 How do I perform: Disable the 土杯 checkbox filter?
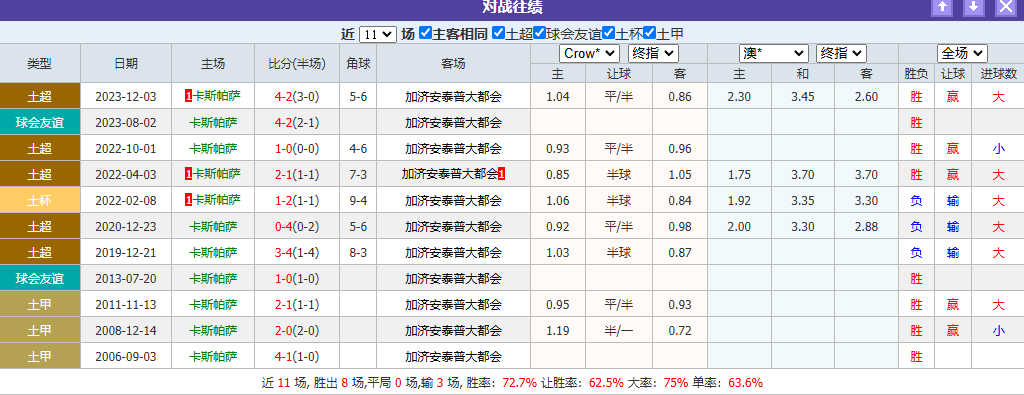click(609, 33)
